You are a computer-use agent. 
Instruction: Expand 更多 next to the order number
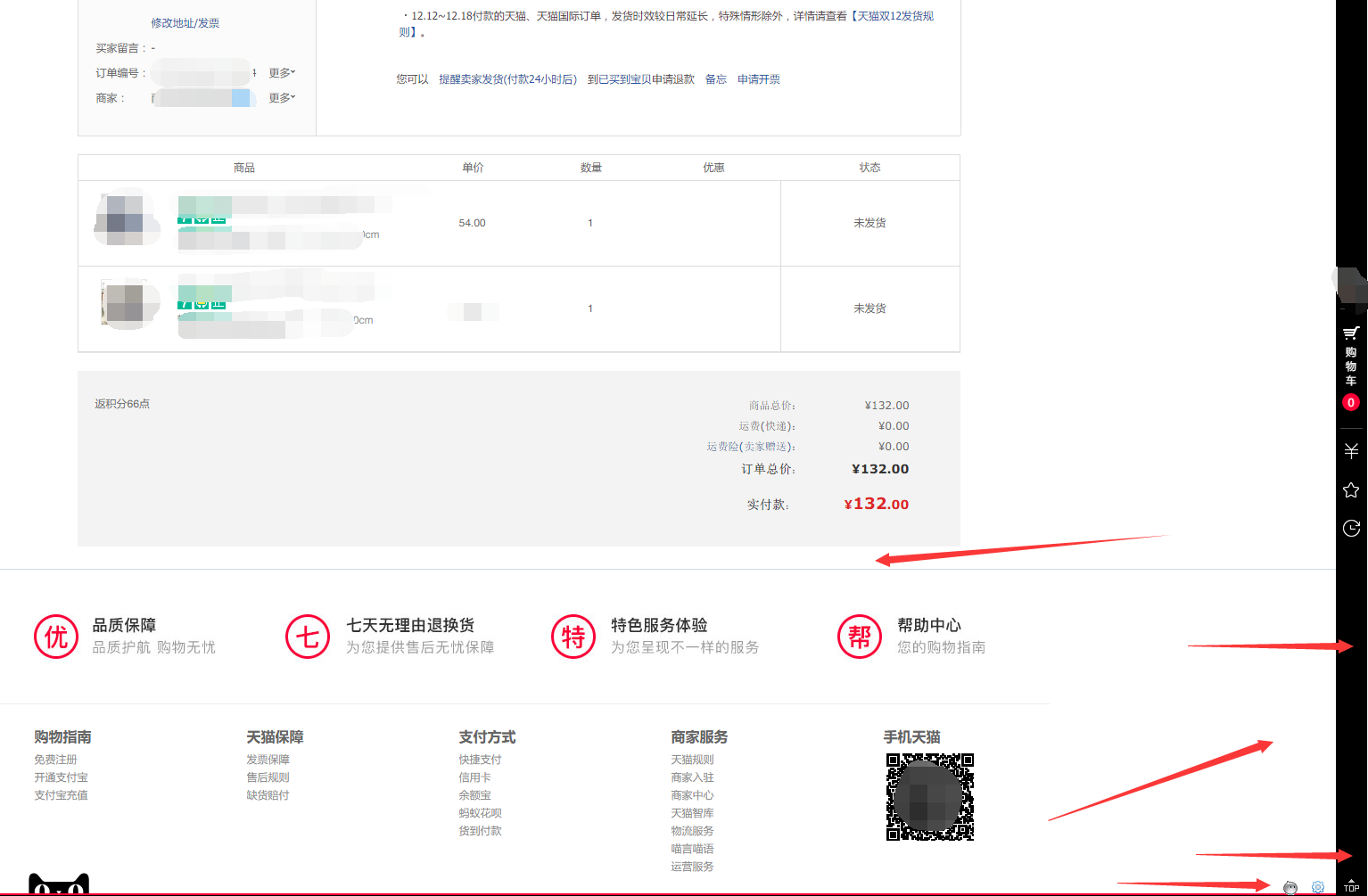tap(280, 72)
